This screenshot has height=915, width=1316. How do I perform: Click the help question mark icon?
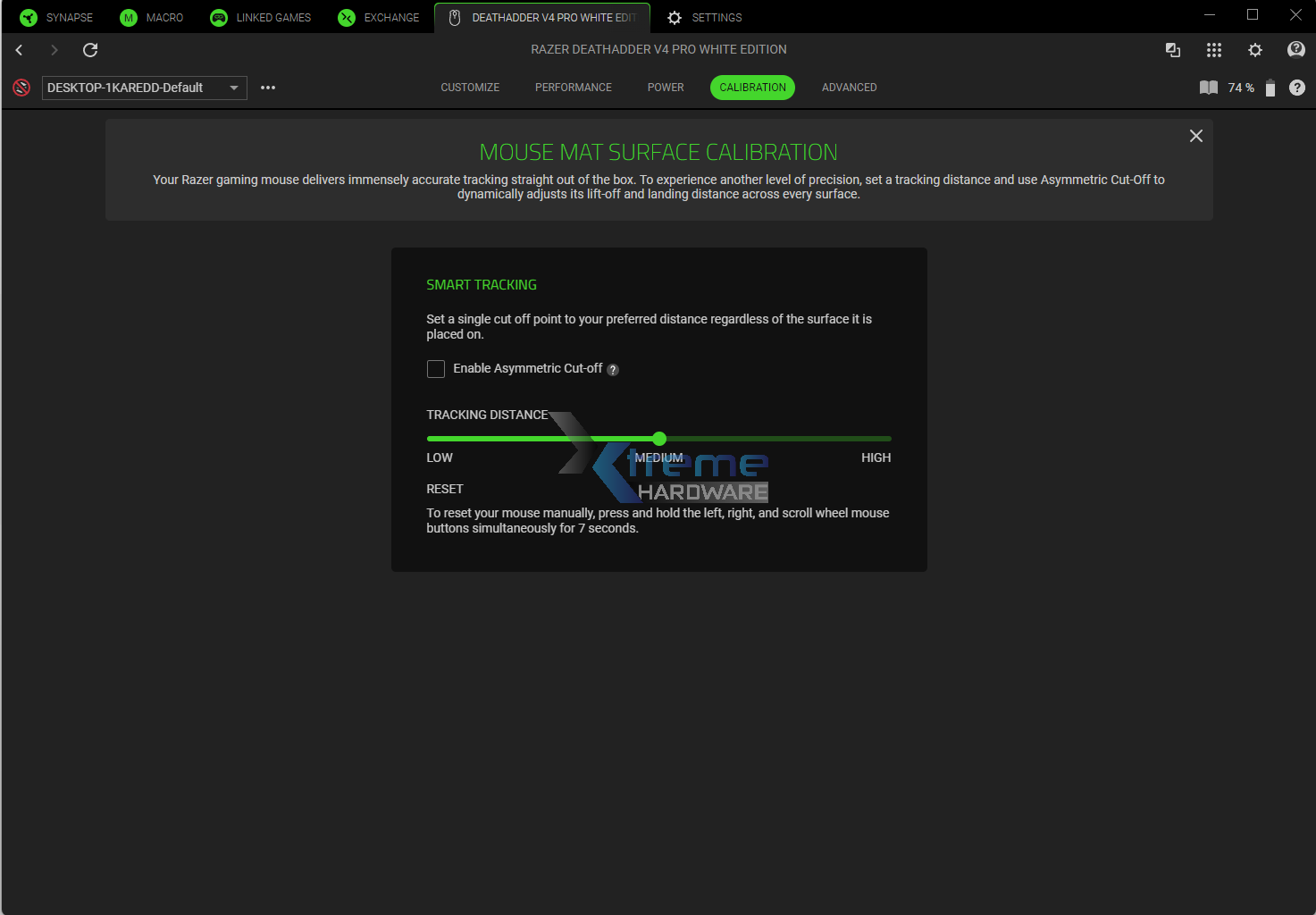(1298, 88)
